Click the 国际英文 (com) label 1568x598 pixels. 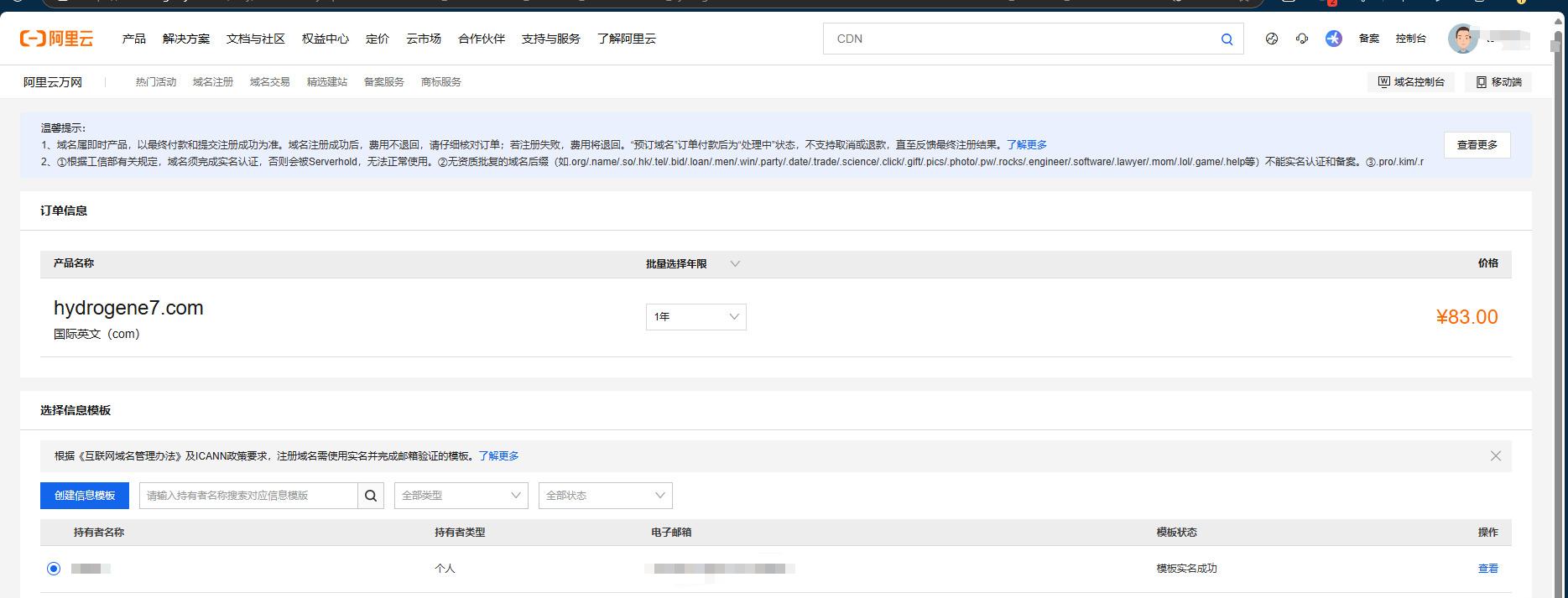pyautogui.click(x=96, y=334)
